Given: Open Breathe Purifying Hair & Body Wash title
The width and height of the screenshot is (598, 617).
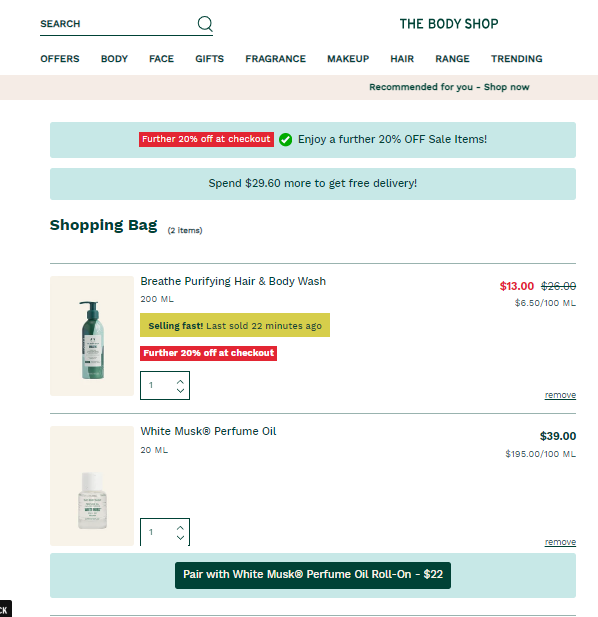Looking at the screenshot, I should [x=233, y=281].
